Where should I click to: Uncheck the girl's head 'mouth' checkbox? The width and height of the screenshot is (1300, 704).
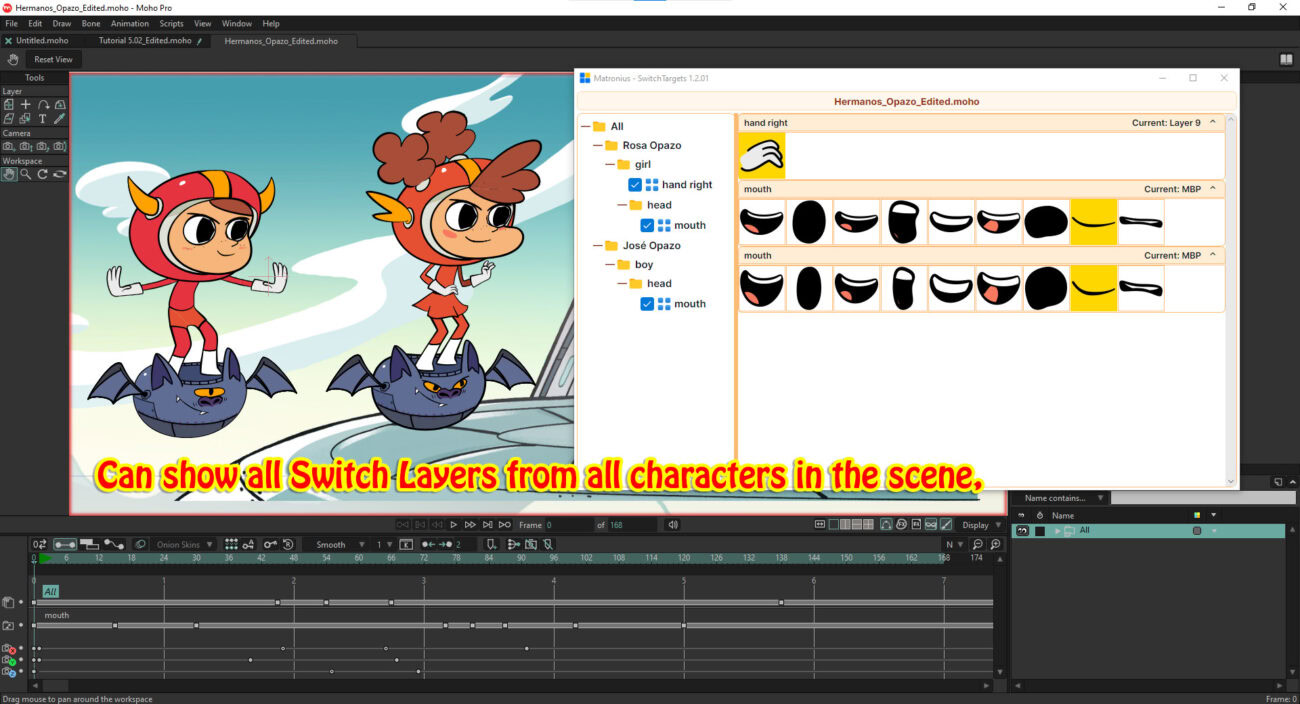tap(647, 225)
